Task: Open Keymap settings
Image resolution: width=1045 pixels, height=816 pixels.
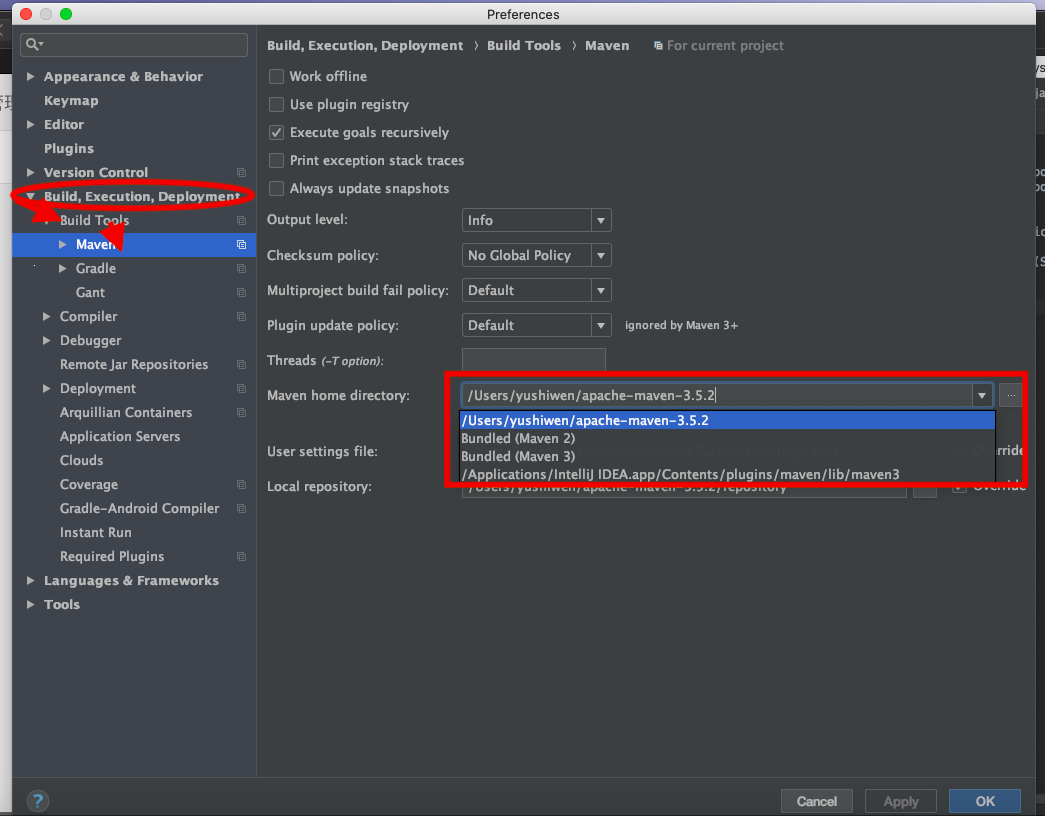Action: click(x=71, y=101)
